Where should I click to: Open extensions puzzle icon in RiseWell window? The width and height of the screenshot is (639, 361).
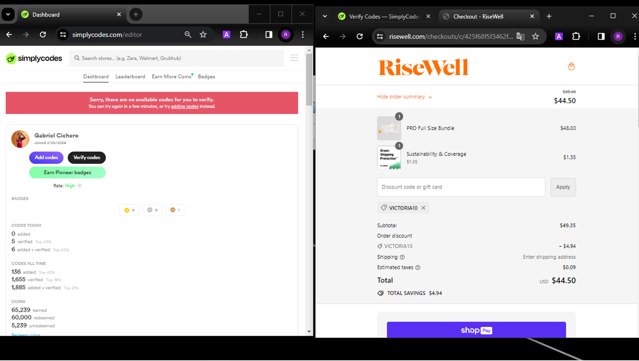tap(576, 36)
